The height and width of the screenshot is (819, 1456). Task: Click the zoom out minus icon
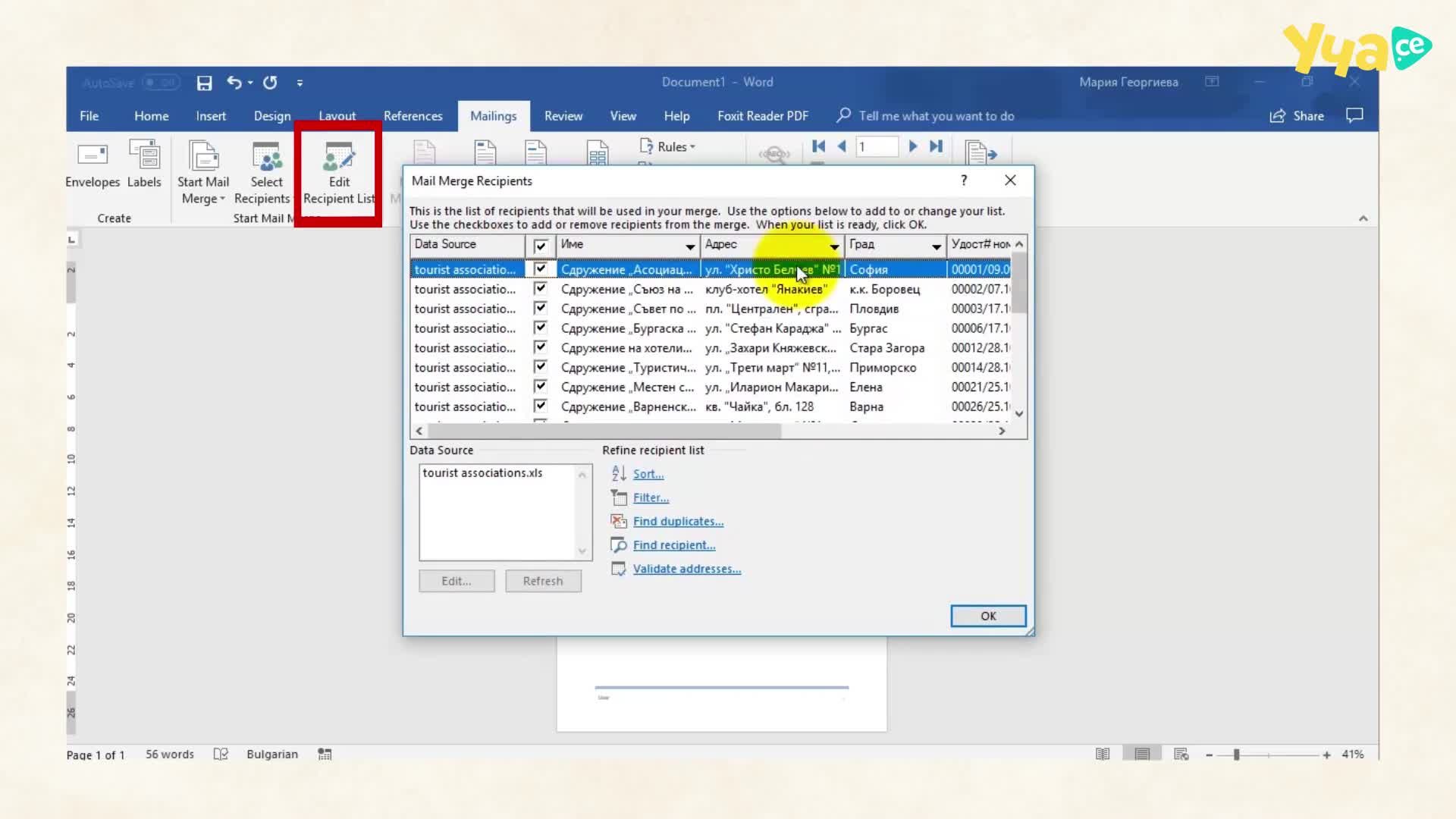(1210, 755)
